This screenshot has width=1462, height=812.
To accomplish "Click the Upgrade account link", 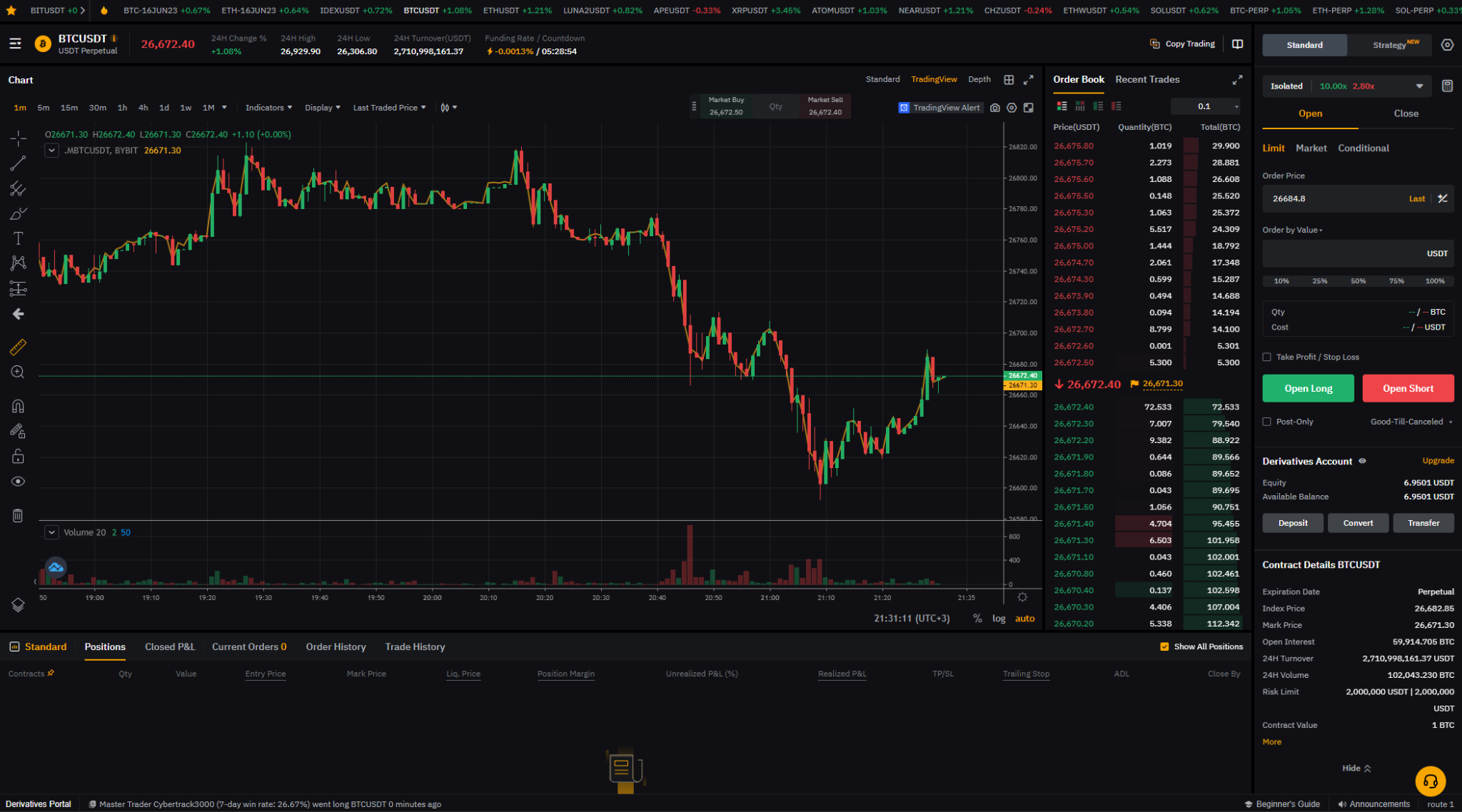I will [x=1438, y=461].
